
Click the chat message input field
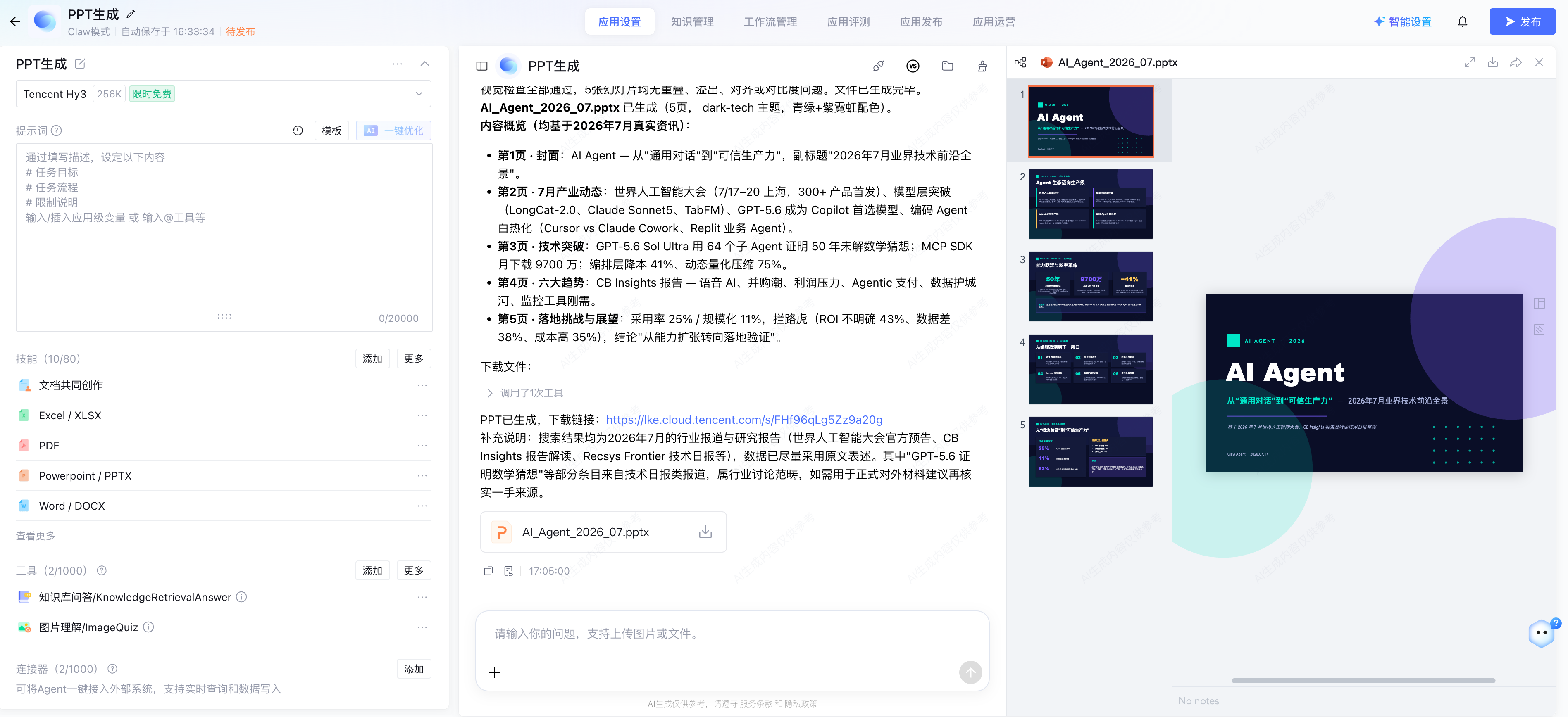tap(732, 634)
